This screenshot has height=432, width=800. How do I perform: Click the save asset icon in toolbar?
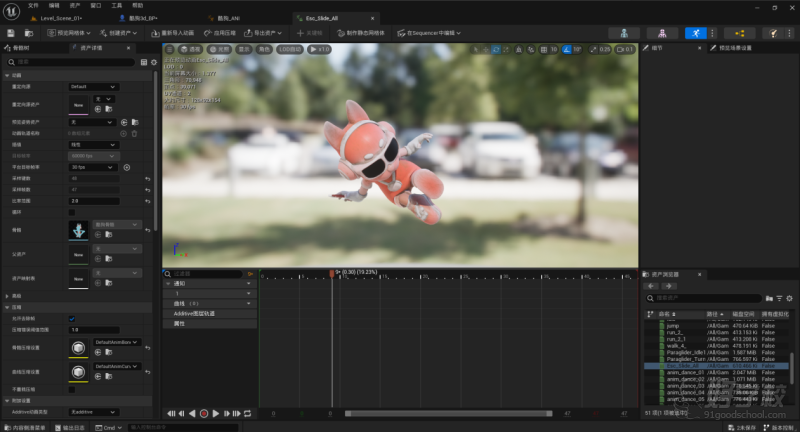[x=13, y=33]
